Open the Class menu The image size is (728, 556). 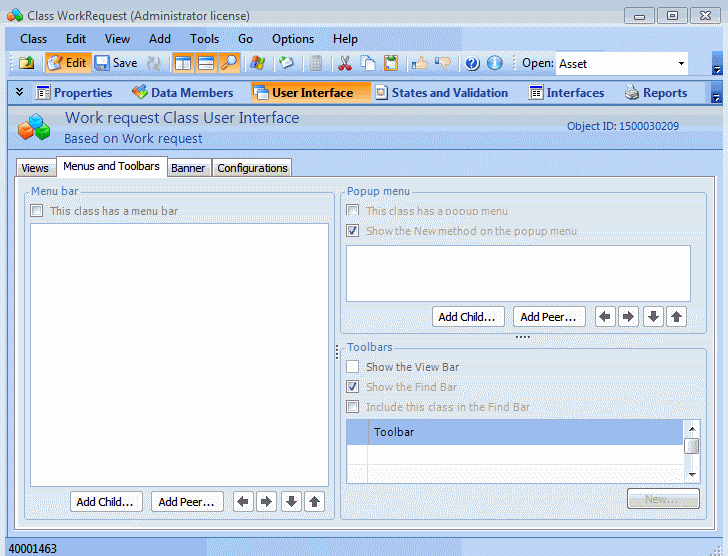click(33, 39)
